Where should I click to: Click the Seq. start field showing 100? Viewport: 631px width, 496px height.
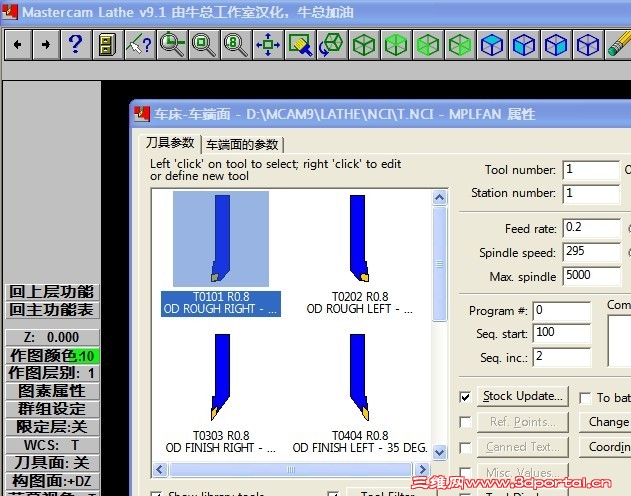pos(561,333)
